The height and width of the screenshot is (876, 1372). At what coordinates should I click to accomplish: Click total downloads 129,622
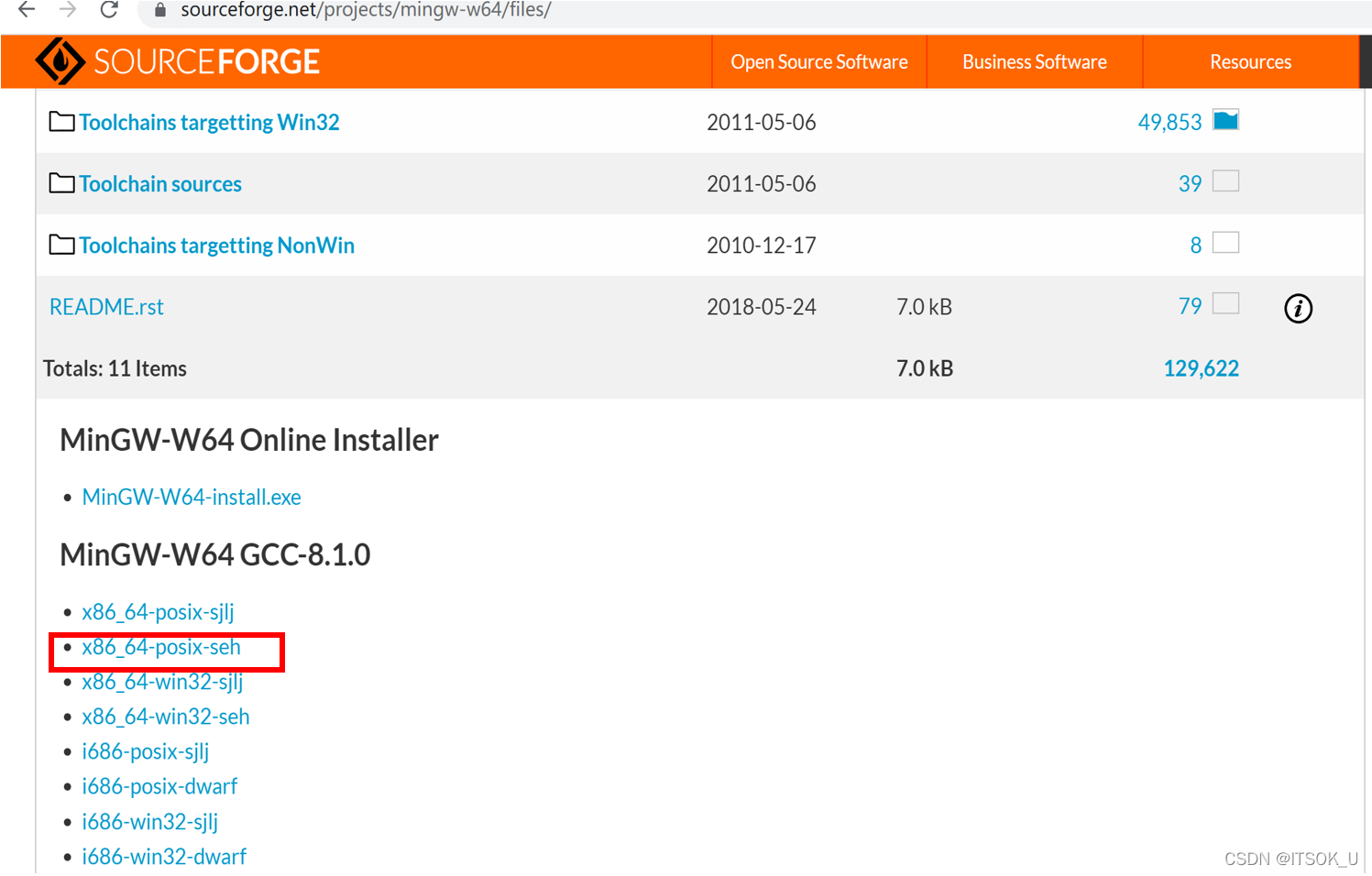click(1201, 368)
